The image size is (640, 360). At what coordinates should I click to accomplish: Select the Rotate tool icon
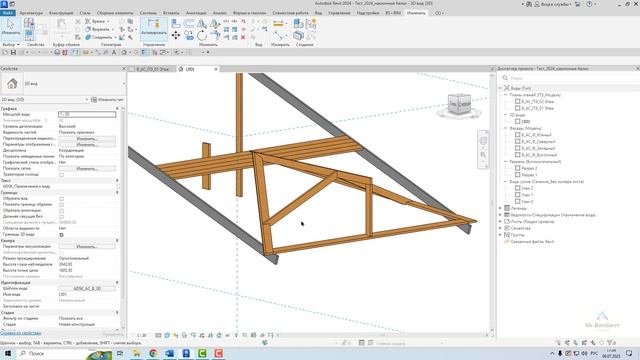[x=202, y=36]
